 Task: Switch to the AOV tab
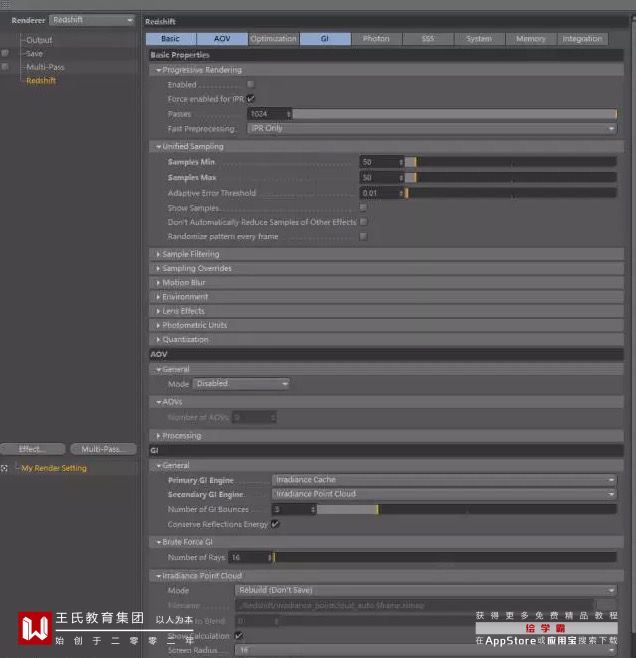click(x=222, y=39)
